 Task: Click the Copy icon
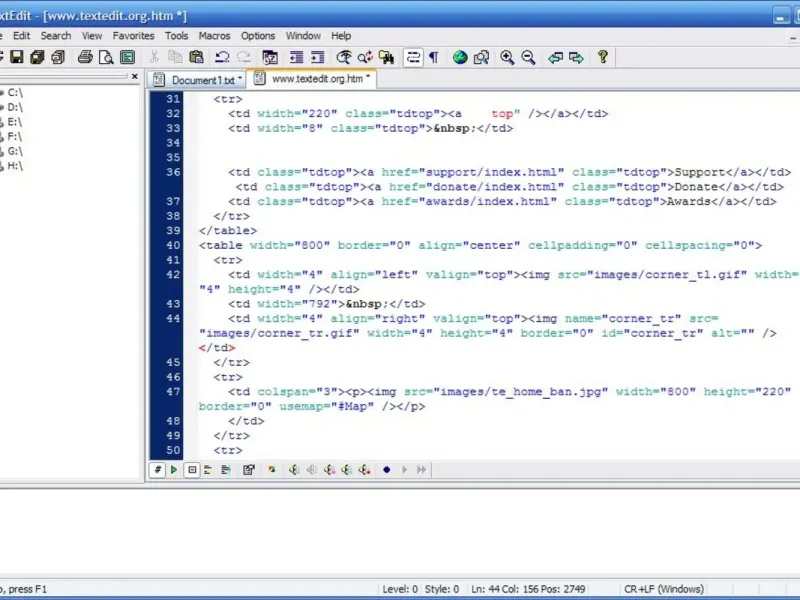(x=175, y=57)
